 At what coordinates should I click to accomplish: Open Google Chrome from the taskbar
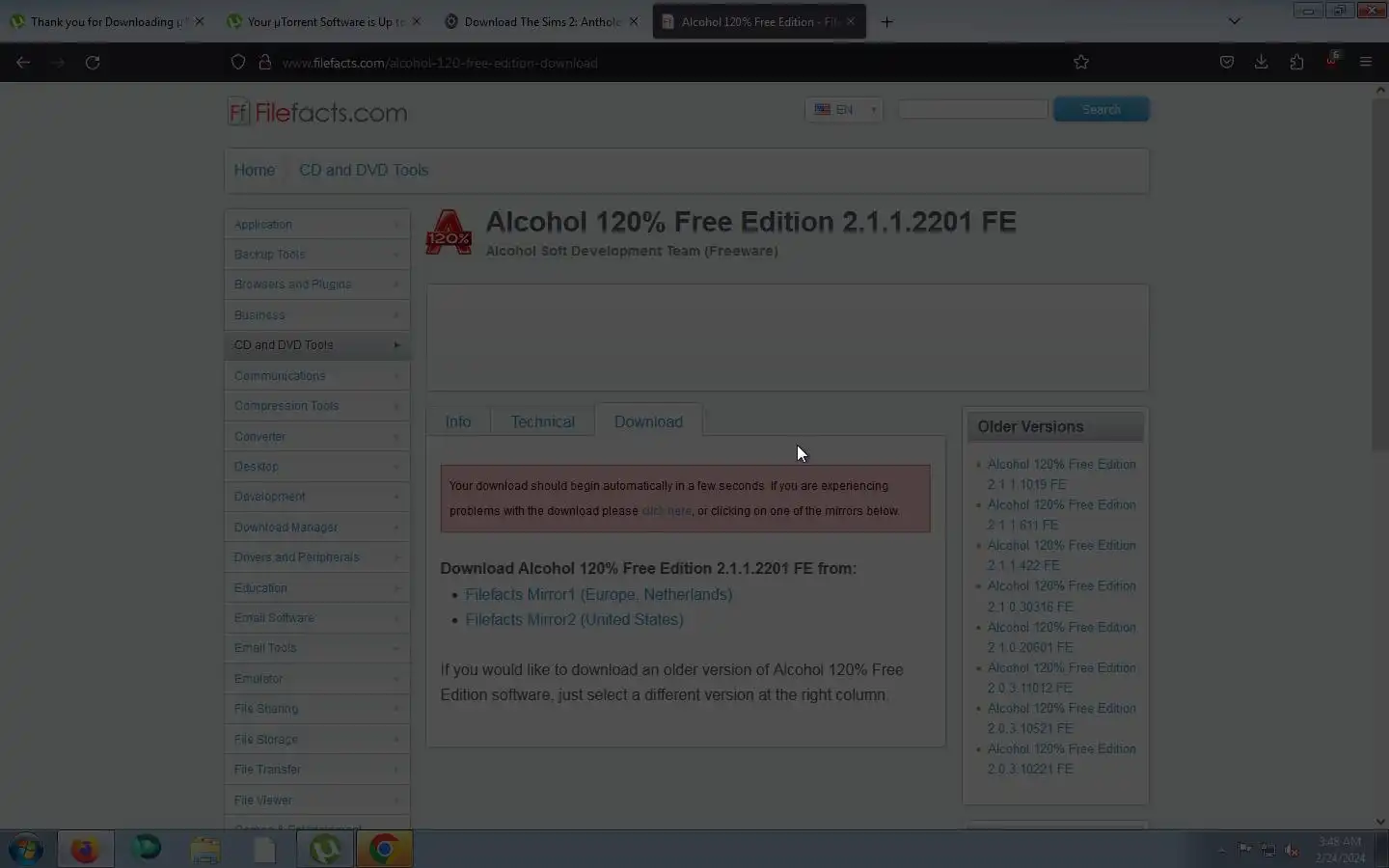point(384,849)
